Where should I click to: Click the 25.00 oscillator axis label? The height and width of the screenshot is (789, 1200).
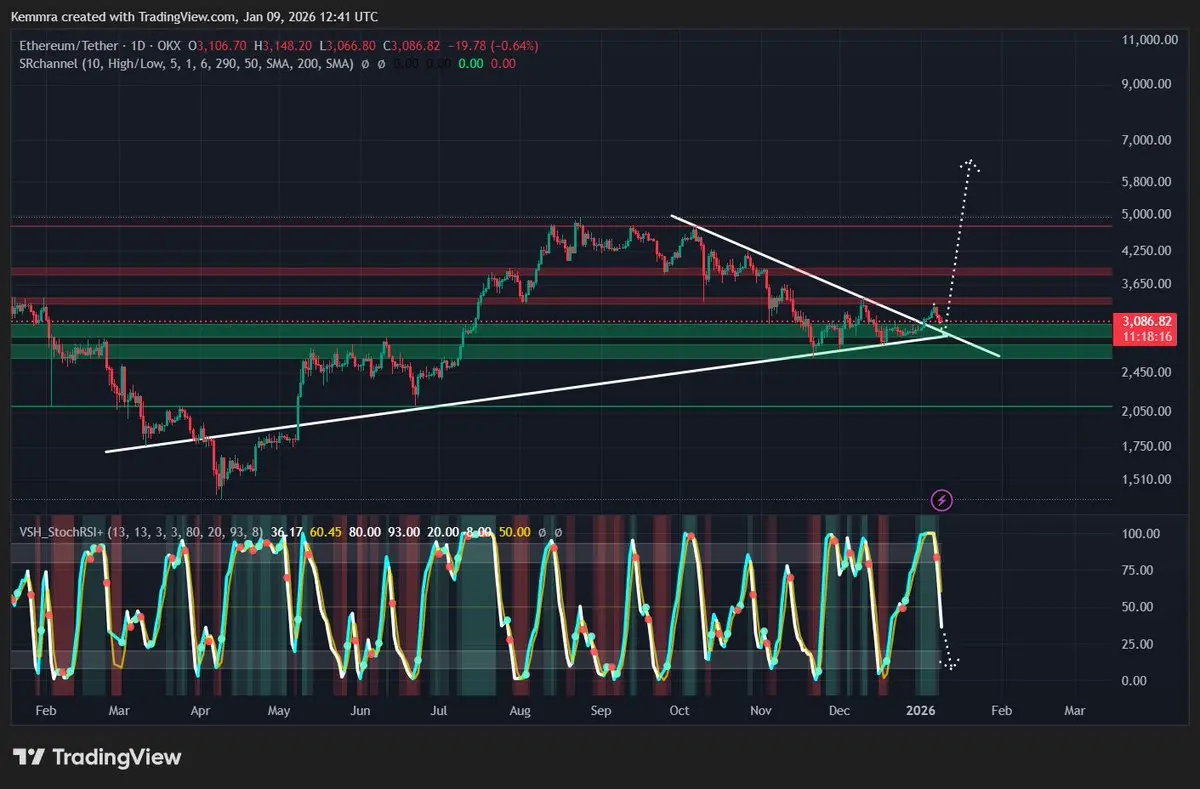[1140, 644]
